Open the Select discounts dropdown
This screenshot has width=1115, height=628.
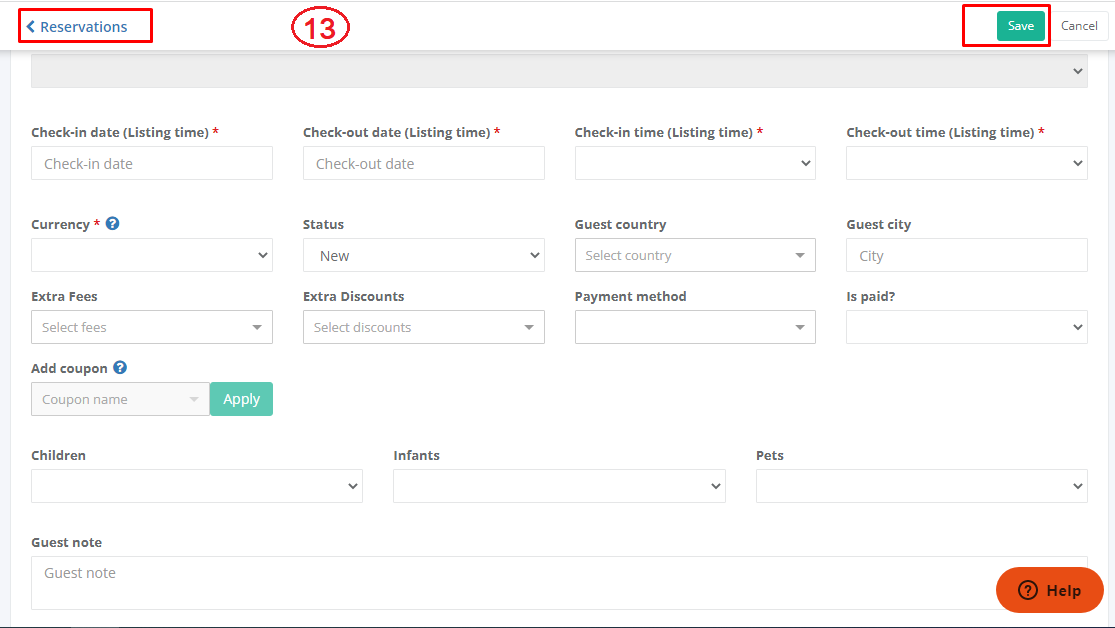click(424, 327)
